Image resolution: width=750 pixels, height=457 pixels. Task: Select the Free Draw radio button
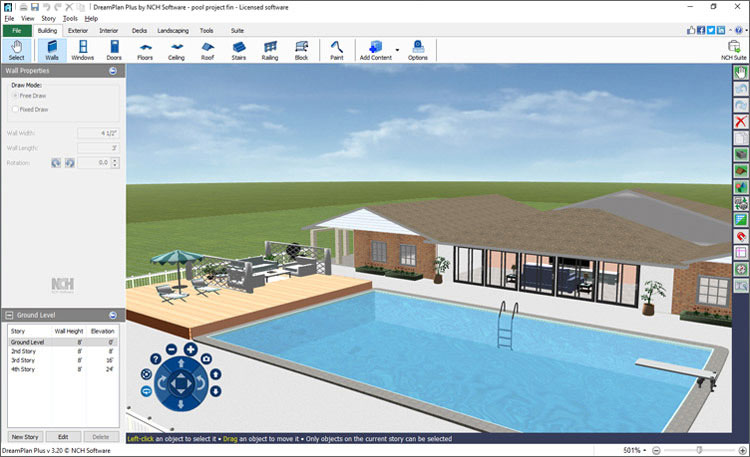coord(15,96)
